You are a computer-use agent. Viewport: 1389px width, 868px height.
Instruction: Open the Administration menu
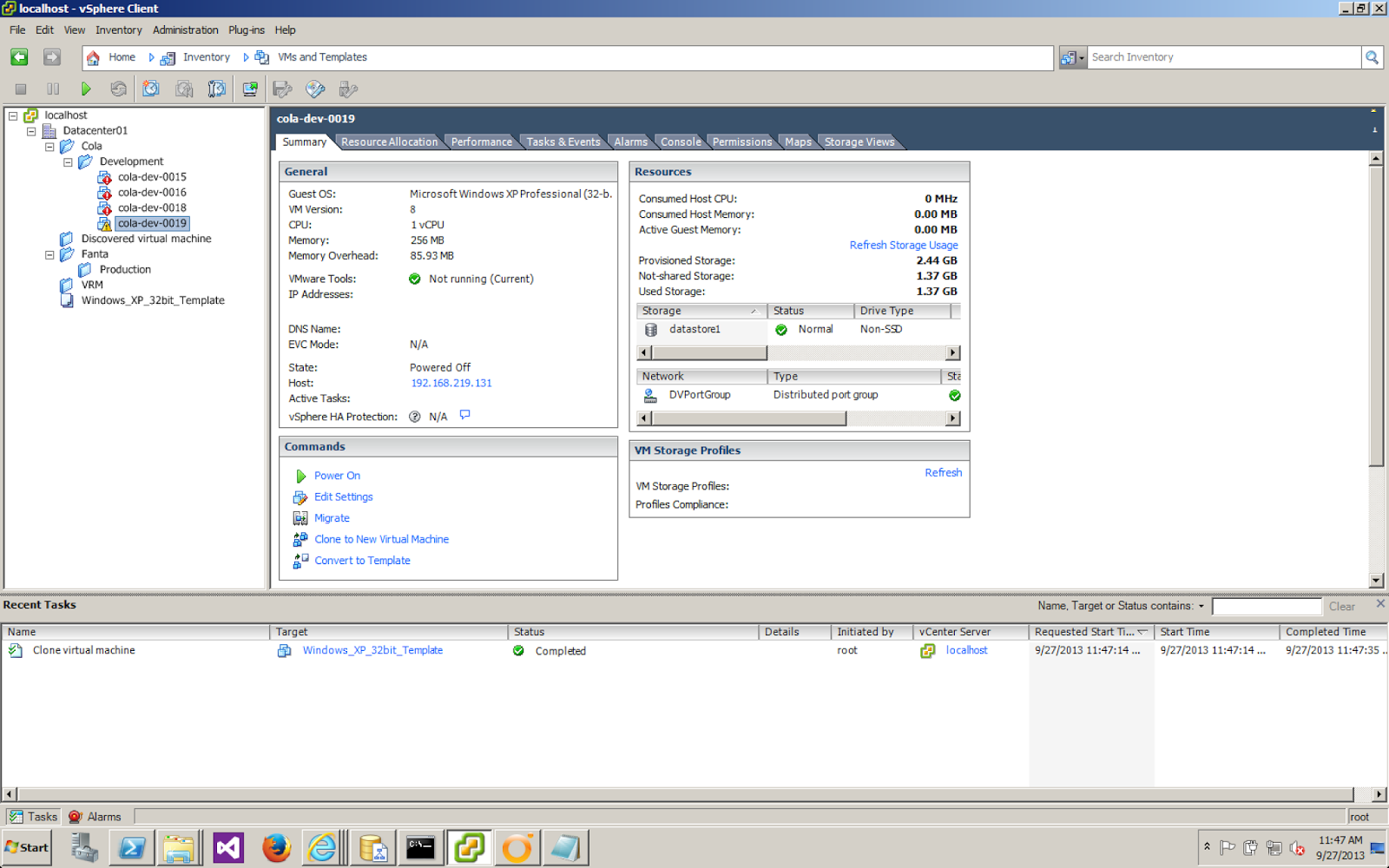[x=185, y=30]
